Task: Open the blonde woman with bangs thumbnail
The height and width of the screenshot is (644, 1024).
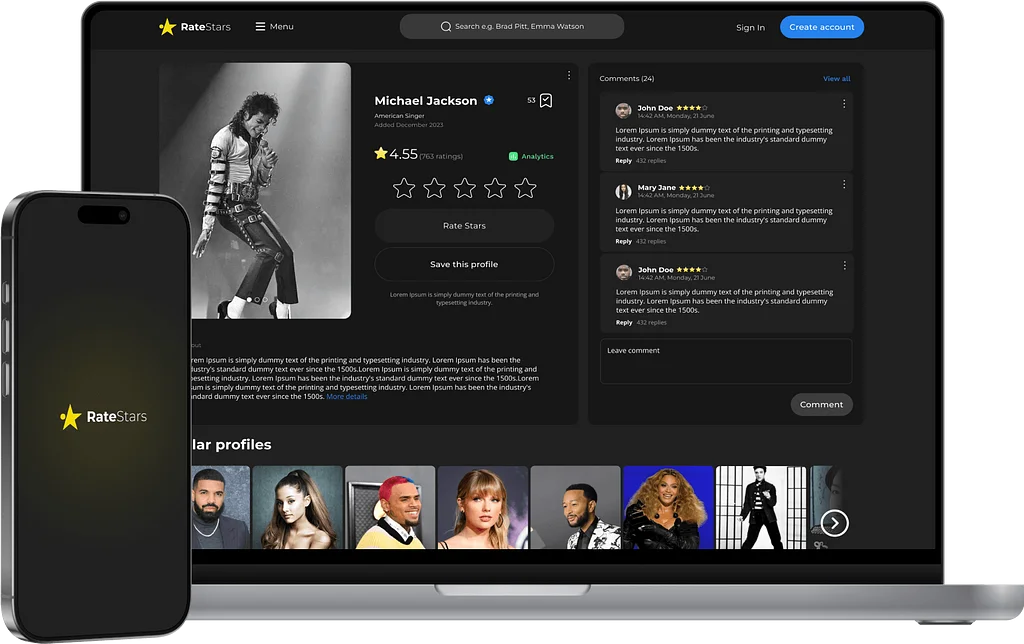Action: (x=483, y=507)
